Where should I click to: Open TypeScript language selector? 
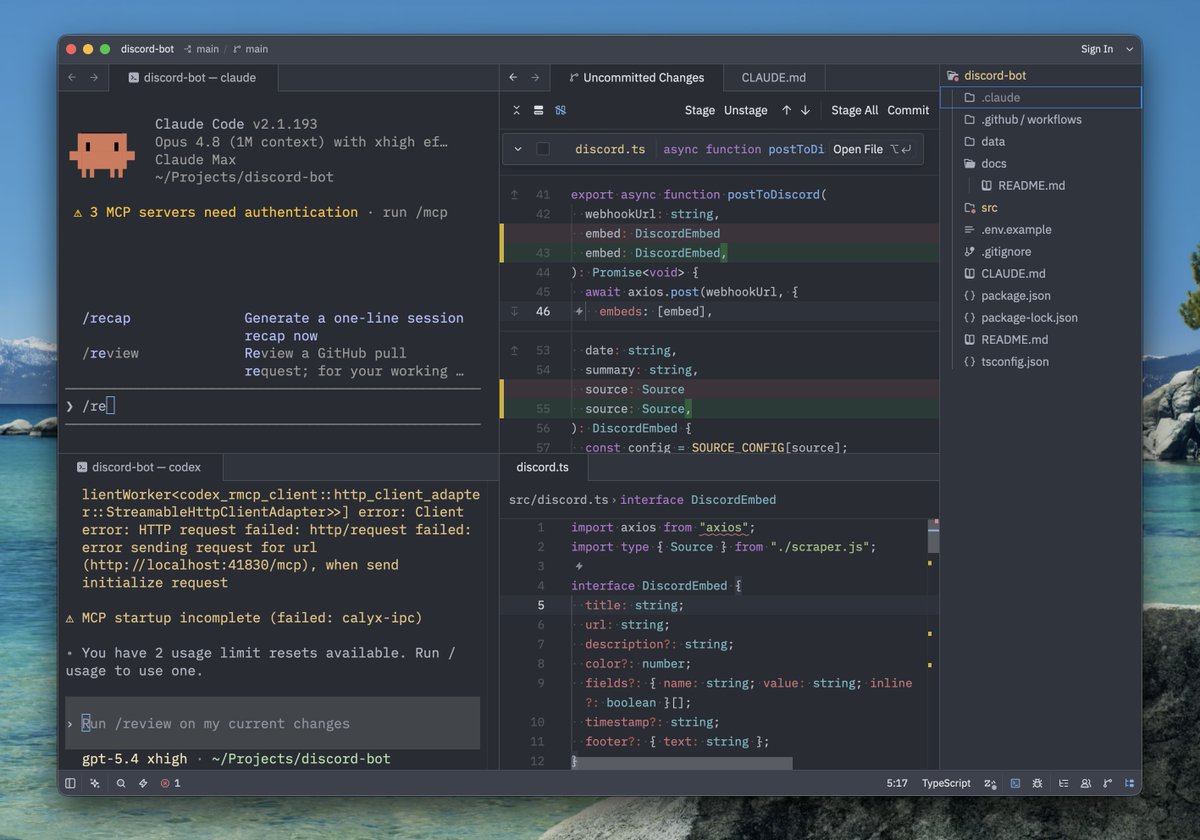click(946, 783)
